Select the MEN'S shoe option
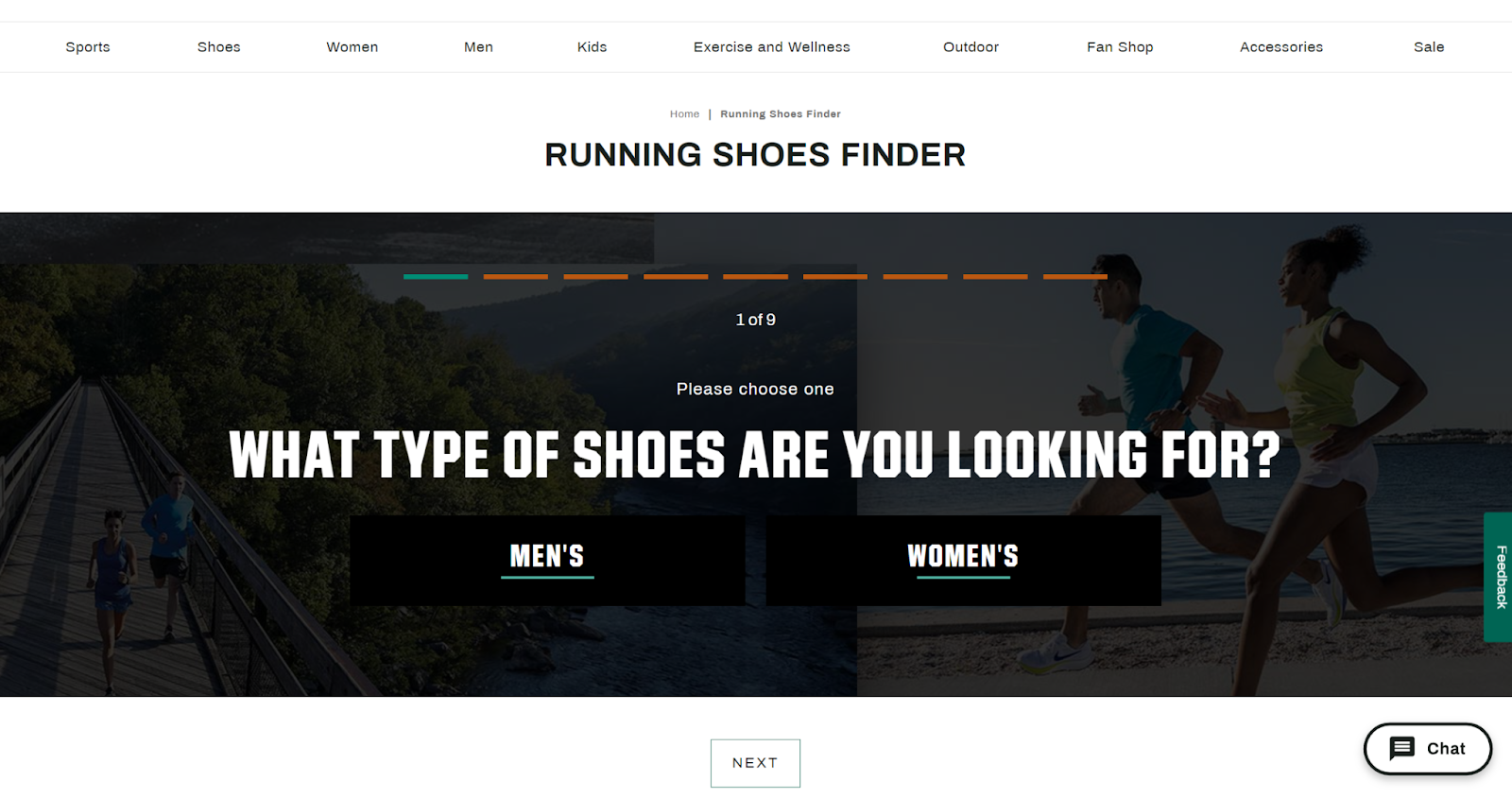 pos(547,560)
